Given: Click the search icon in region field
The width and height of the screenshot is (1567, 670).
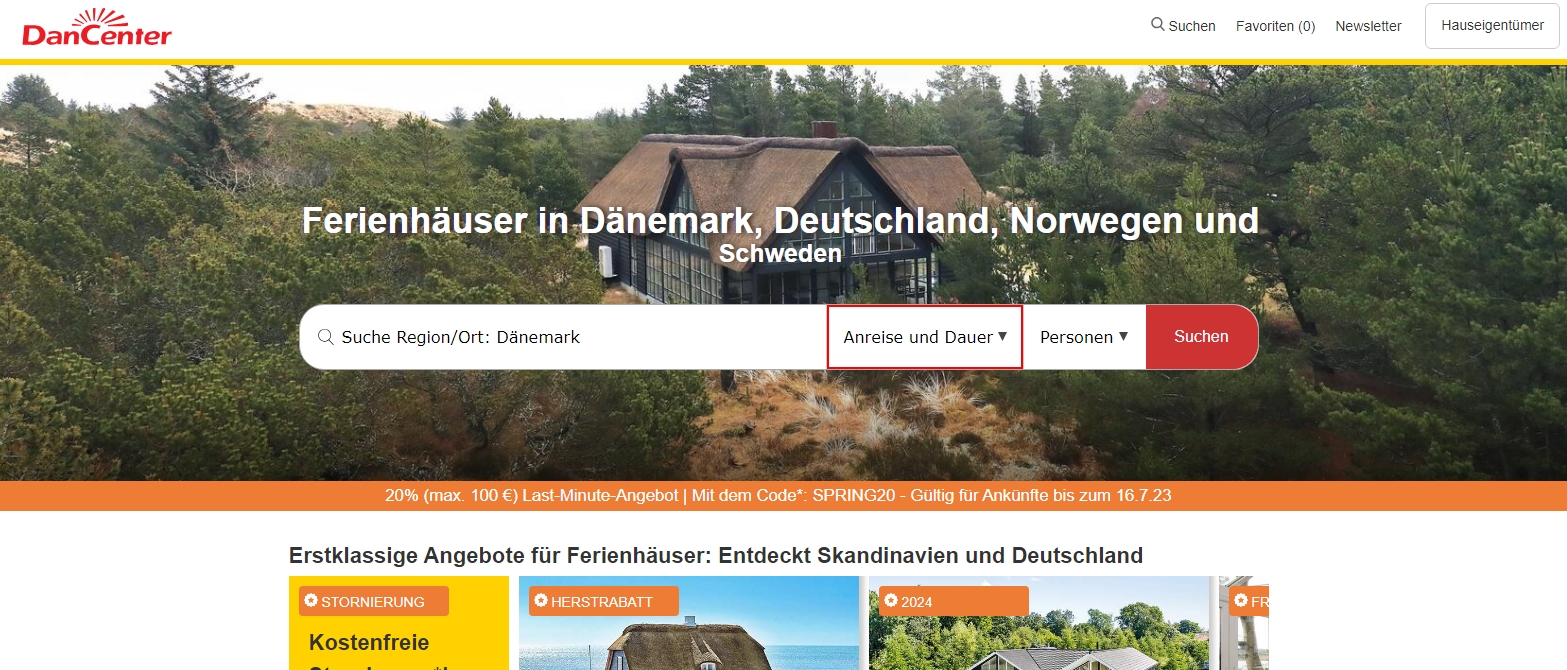Looking at the screenshot, I should coord(325,337).
